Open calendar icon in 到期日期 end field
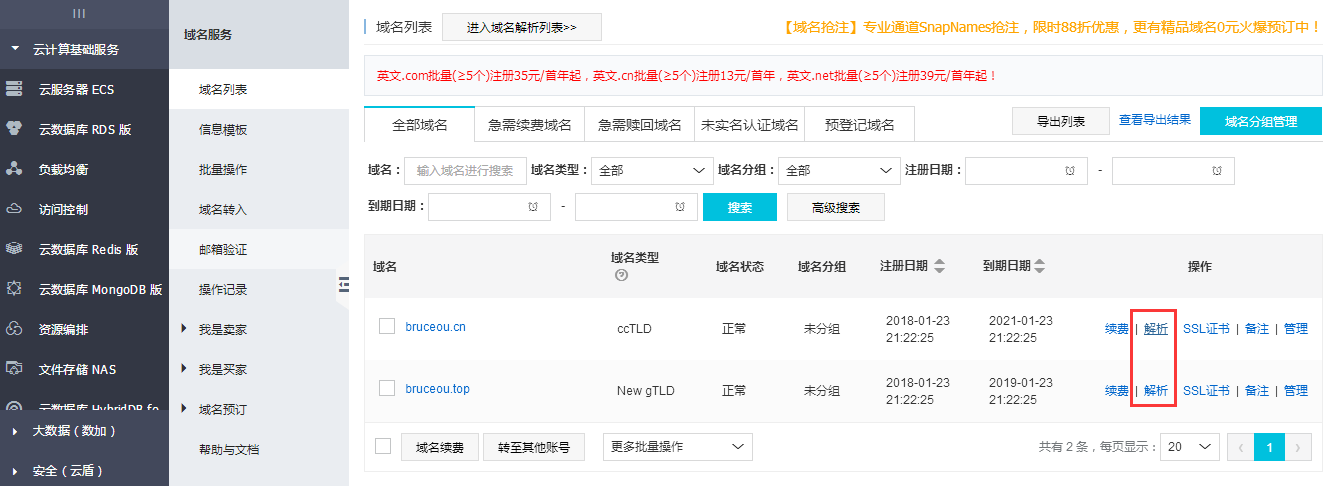Screen dimensions: 1331x486 tap(679, 207)
